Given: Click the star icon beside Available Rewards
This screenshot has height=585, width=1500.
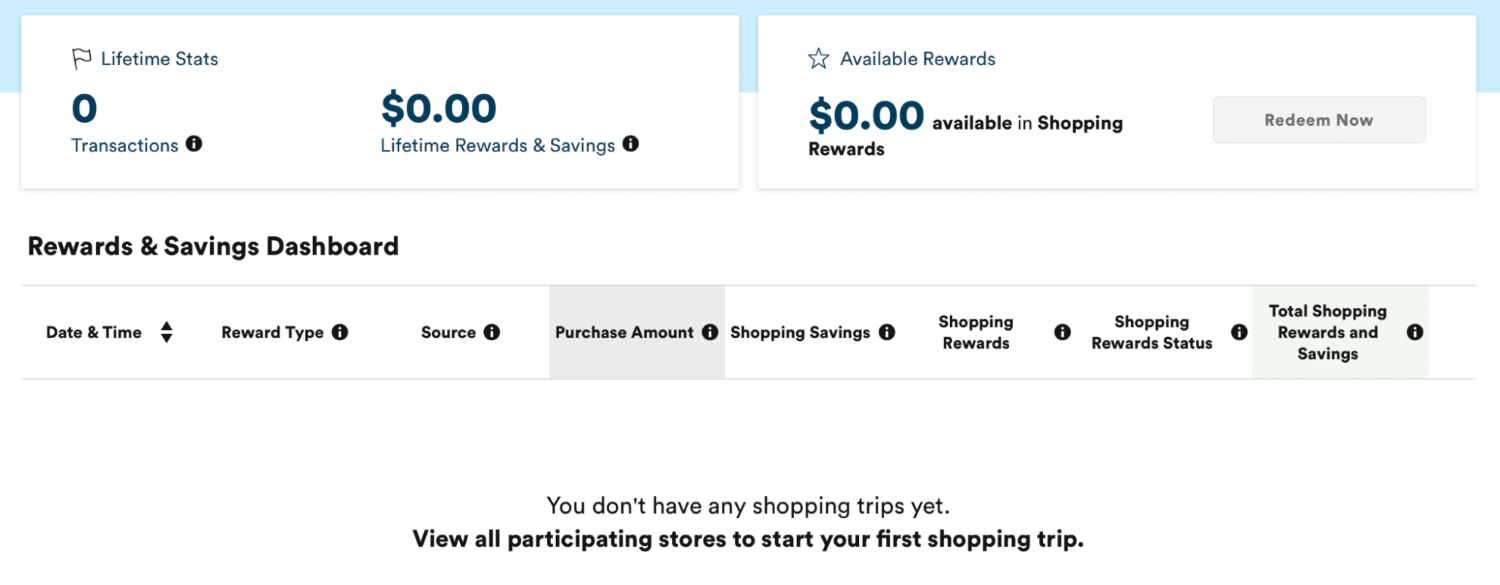Looking at the screenshot, I should 819,58.
